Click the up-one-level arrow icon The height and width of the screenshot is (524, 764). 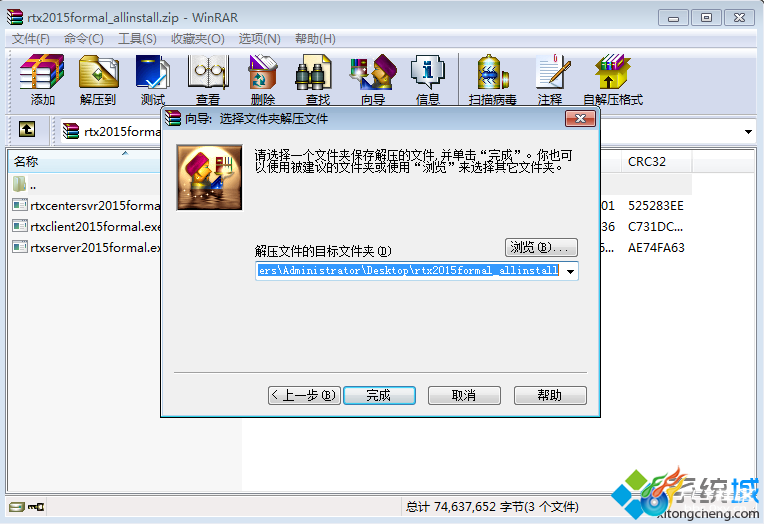[x=27, y=130]
